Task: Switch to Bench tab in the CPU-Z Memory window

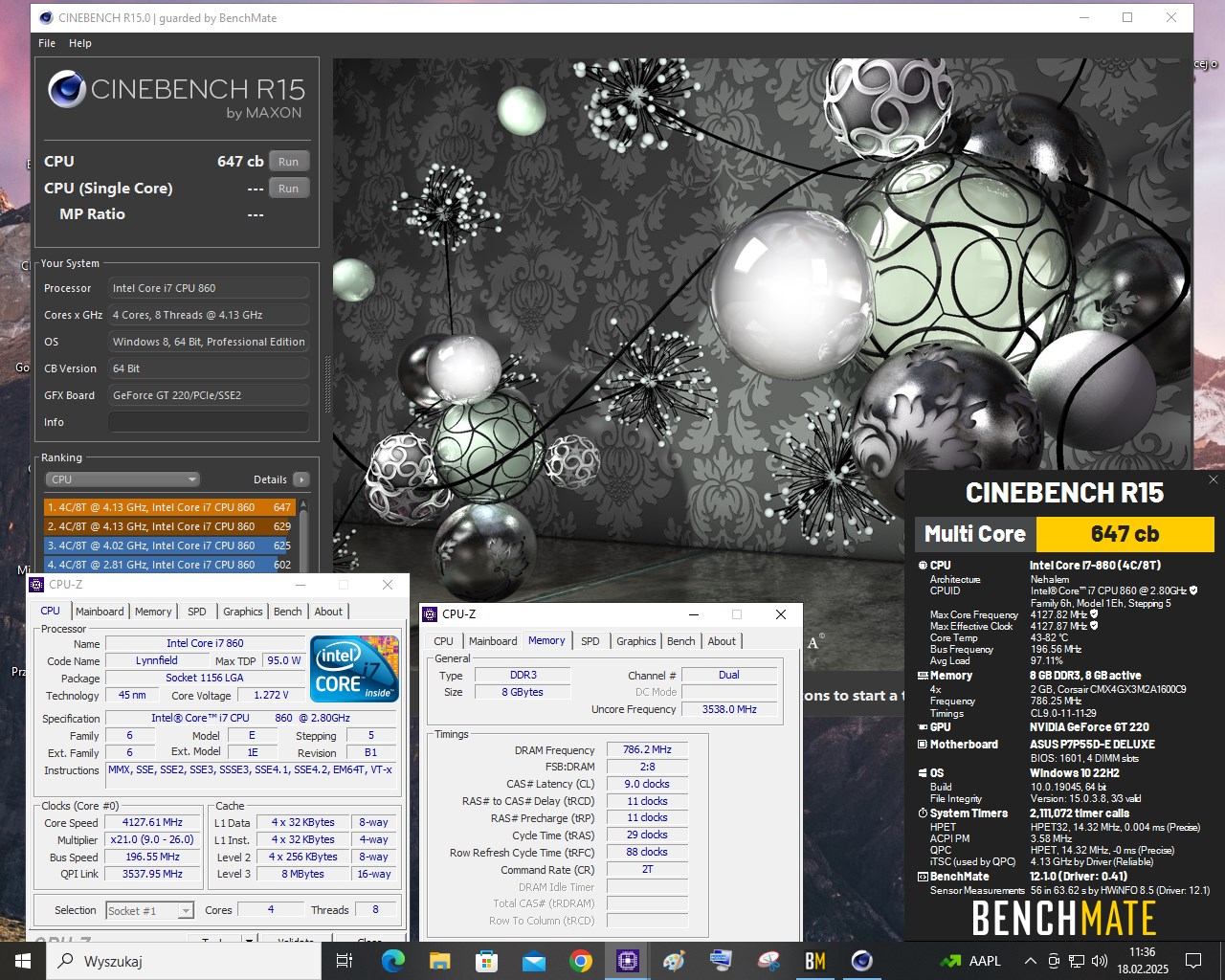Action: click(x=681, y=641)
